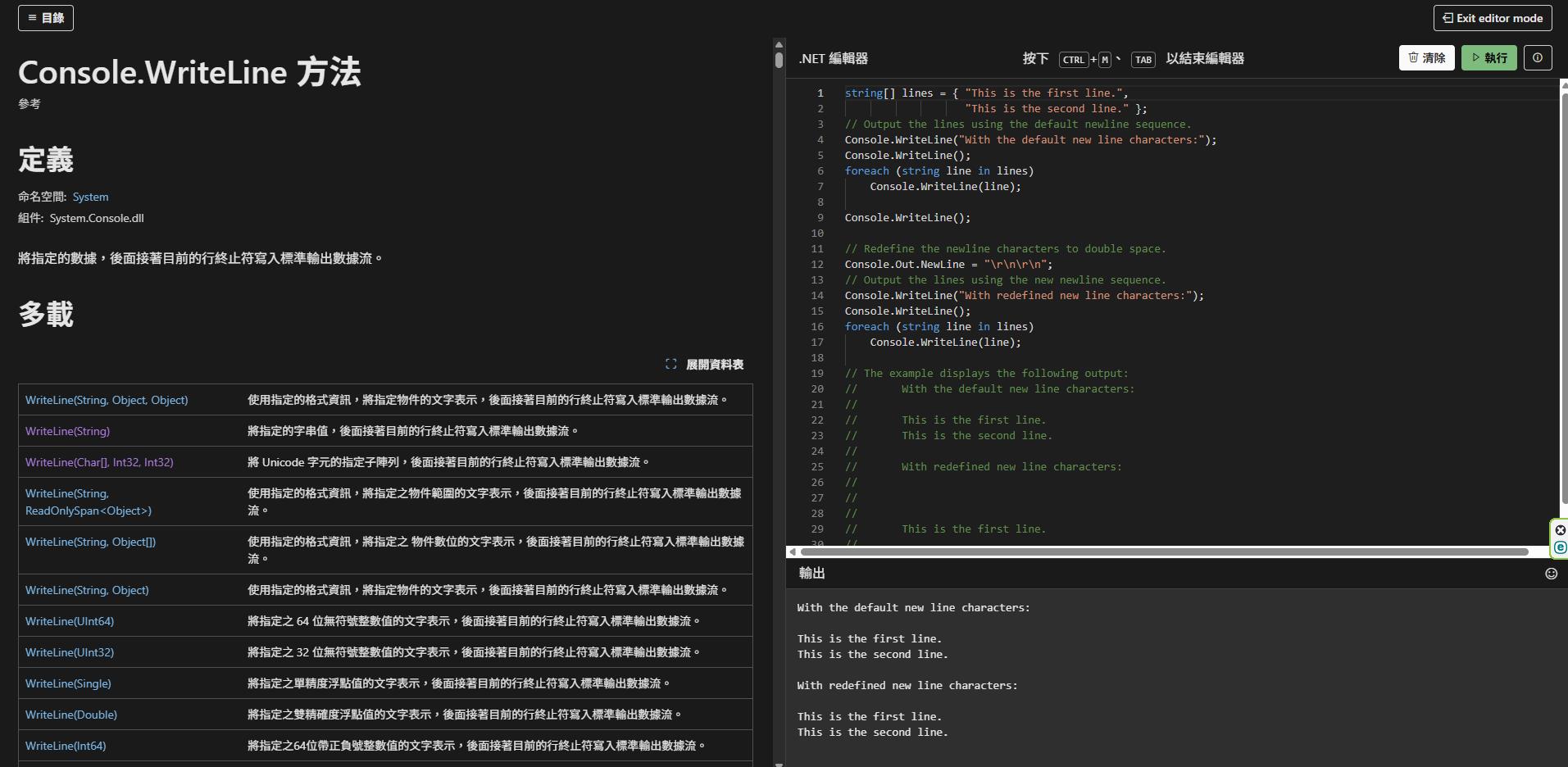This screenshot has width=1568, height=767.
Task: Click the TAB key hint badge
Action: pos(1143,60)
